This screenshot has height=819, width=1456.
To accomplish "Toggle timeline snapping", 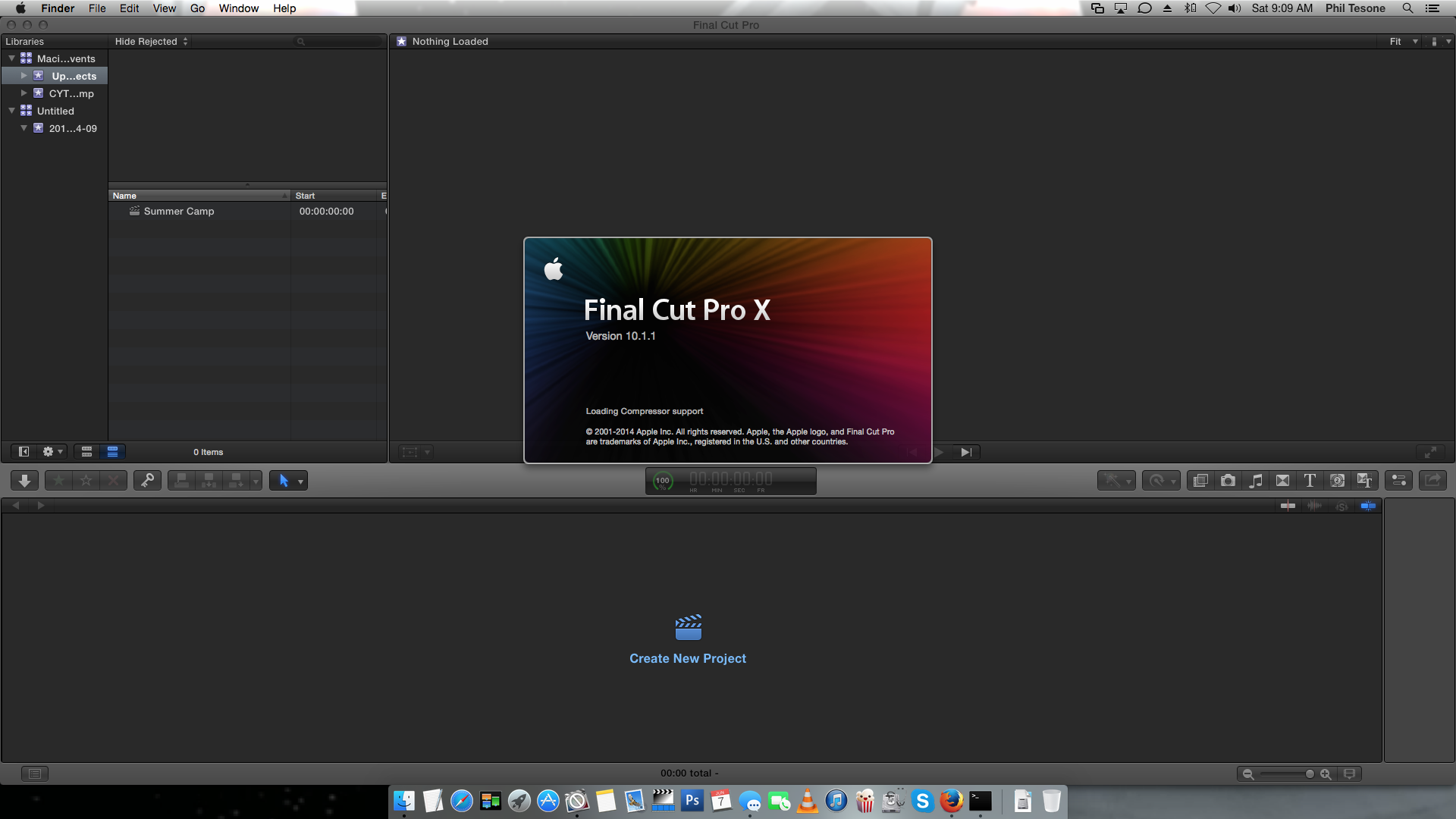I will (1368, 506).
